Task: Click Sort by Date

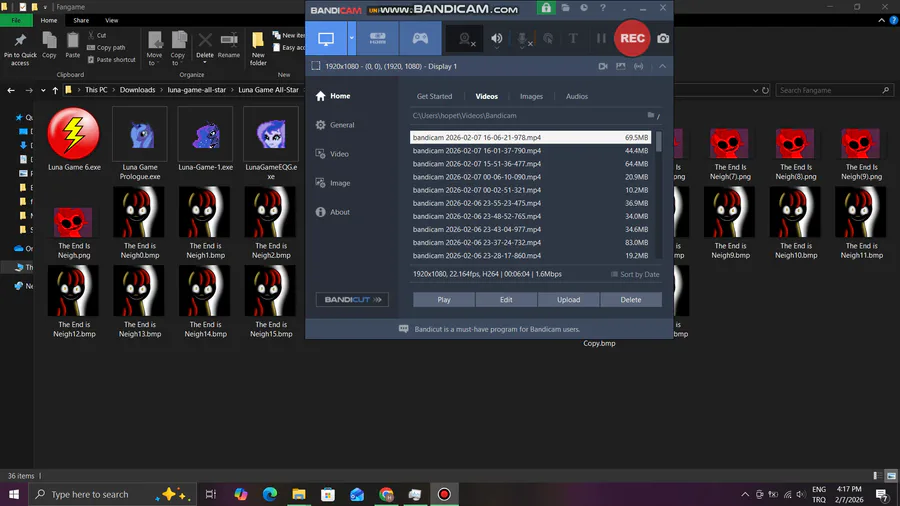Action: pyautogui.click(x=635, y=274)
